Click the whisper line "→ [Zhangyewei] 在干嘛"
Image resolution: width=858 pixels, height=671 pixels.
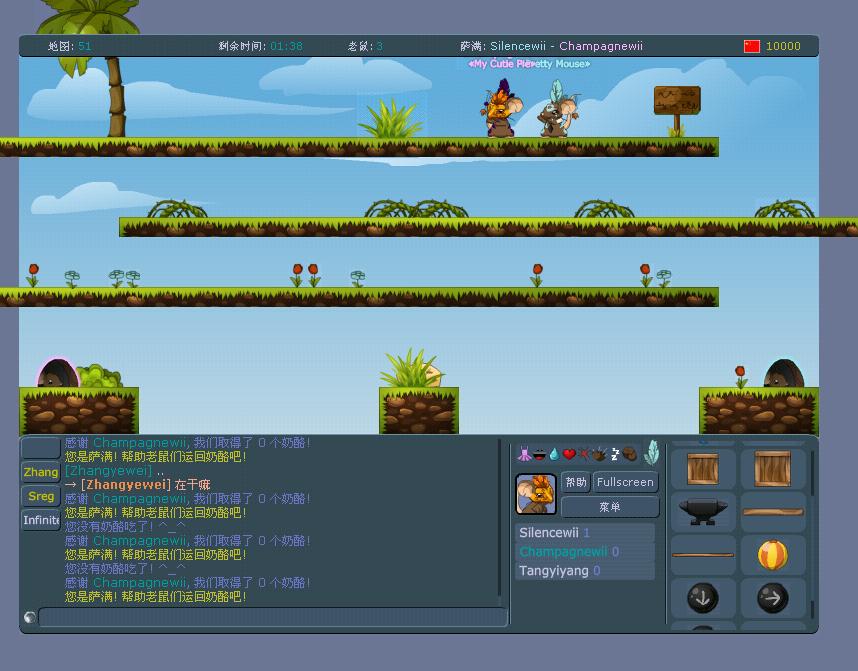click(137, 484)
